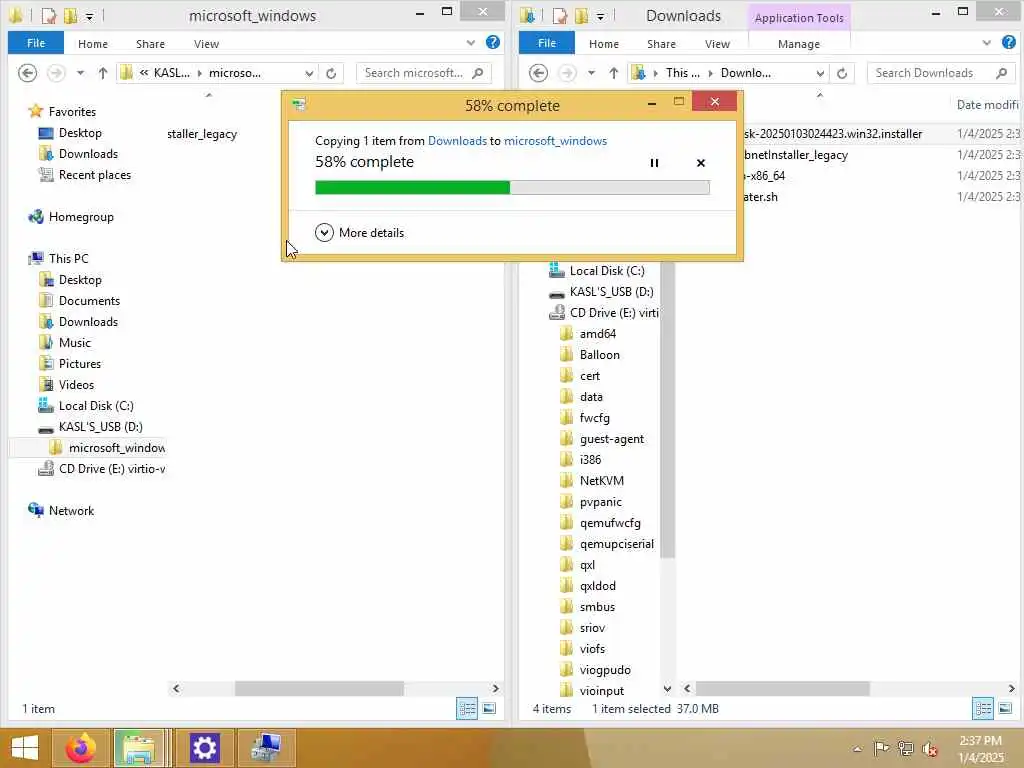Expand ribbon in Downloads window
Viewport: 1024px width, 768px height.
pyautogui.click(x=987, y=43)
